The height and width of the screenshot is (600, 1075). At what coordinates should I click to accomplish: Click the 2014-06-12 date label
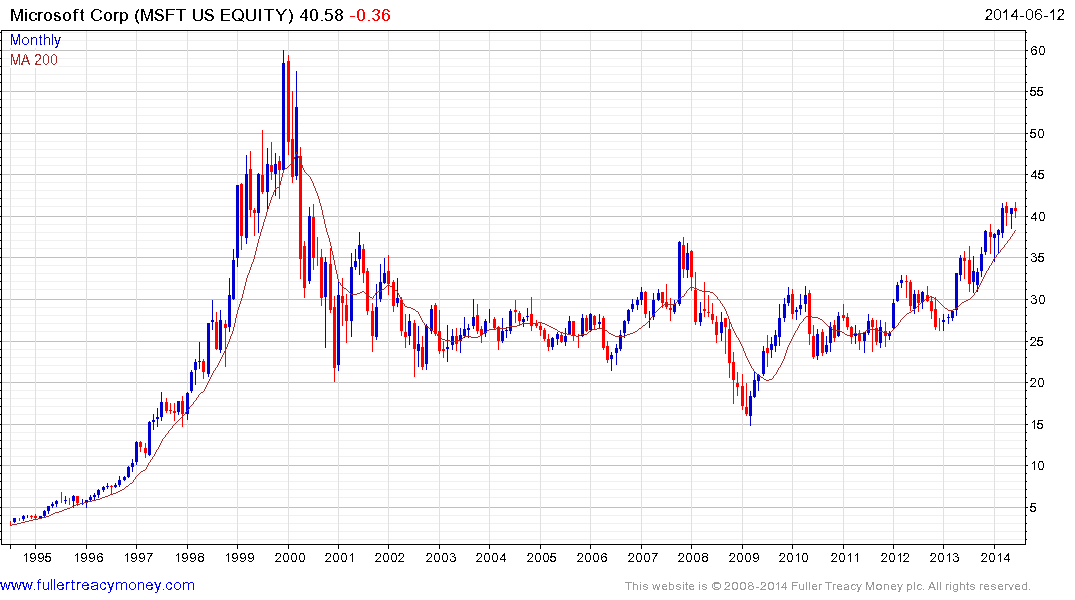click(1024, 15)
